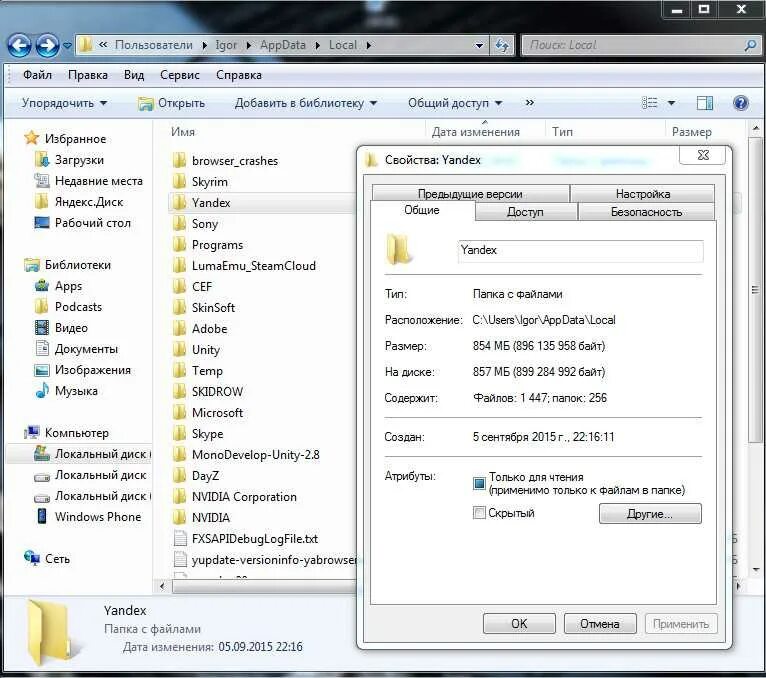Select the MonoDevelop-Unity-2.8 folder row
The image size is (766, 678).
(255, 455)
